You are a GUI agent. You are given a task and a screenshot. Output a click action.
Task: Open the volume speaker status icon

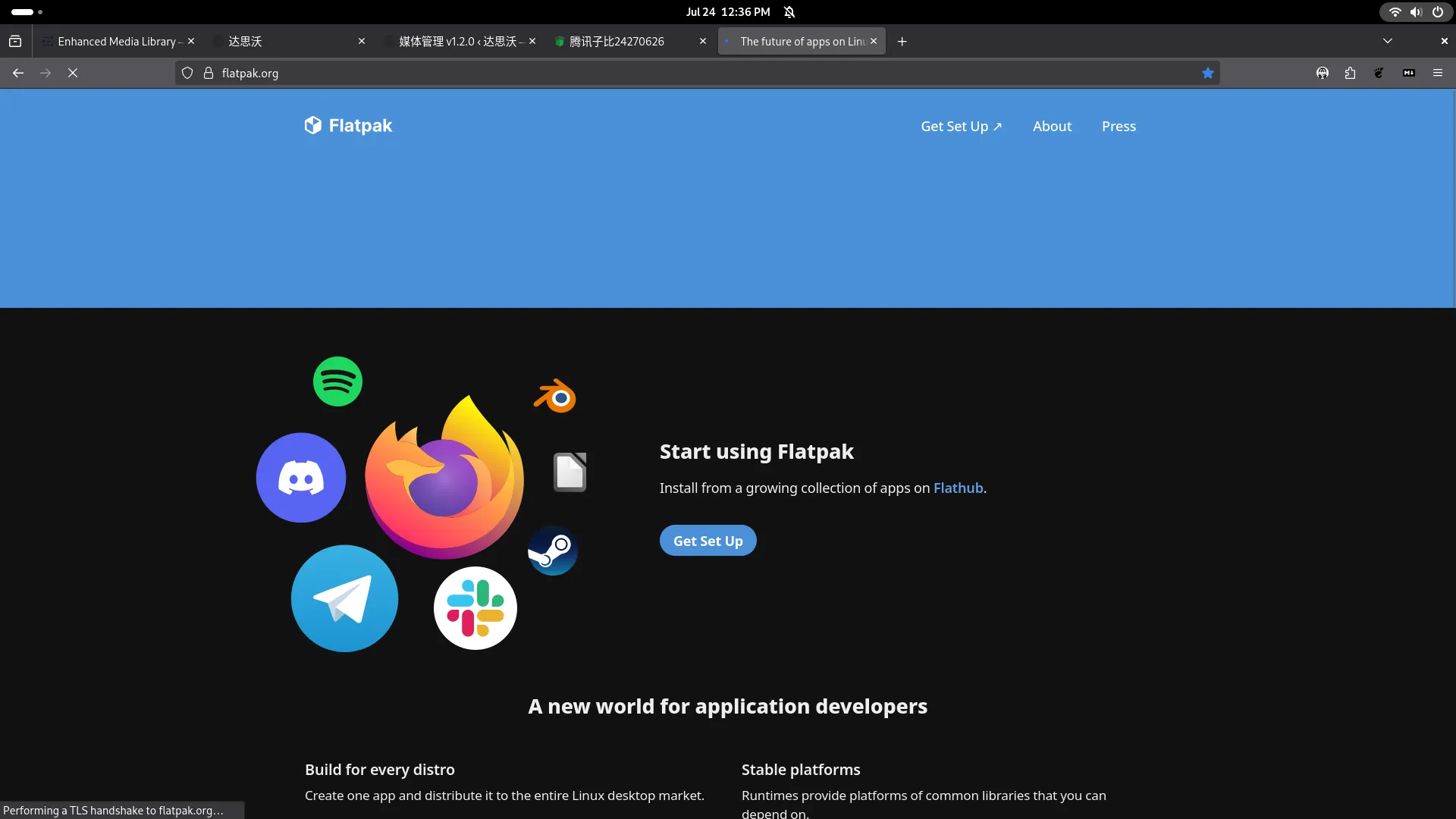[1416, 12]
